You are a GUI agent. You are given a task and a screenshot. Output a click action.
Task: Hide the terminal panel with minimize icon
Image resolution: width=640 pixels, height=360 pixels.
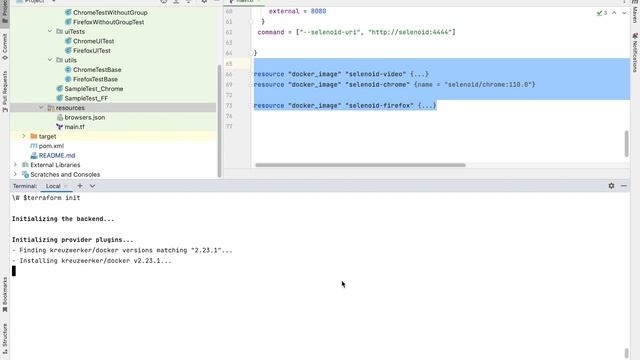pos(624,186)
